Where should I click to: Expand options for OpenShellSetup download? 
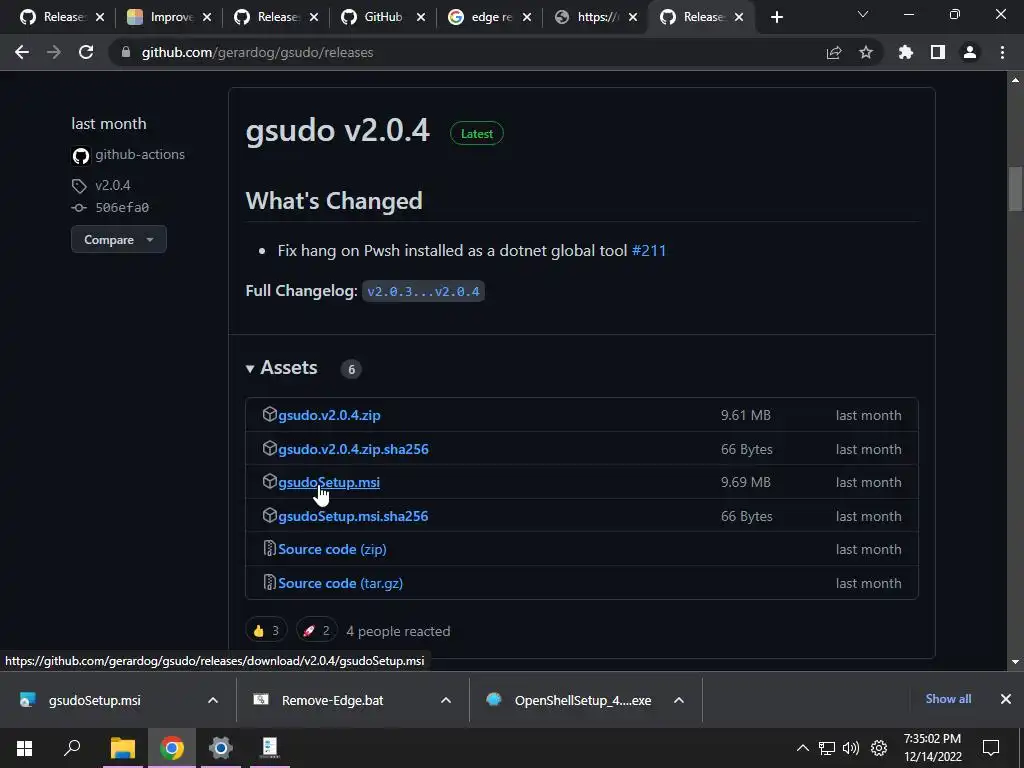point(679,701)
